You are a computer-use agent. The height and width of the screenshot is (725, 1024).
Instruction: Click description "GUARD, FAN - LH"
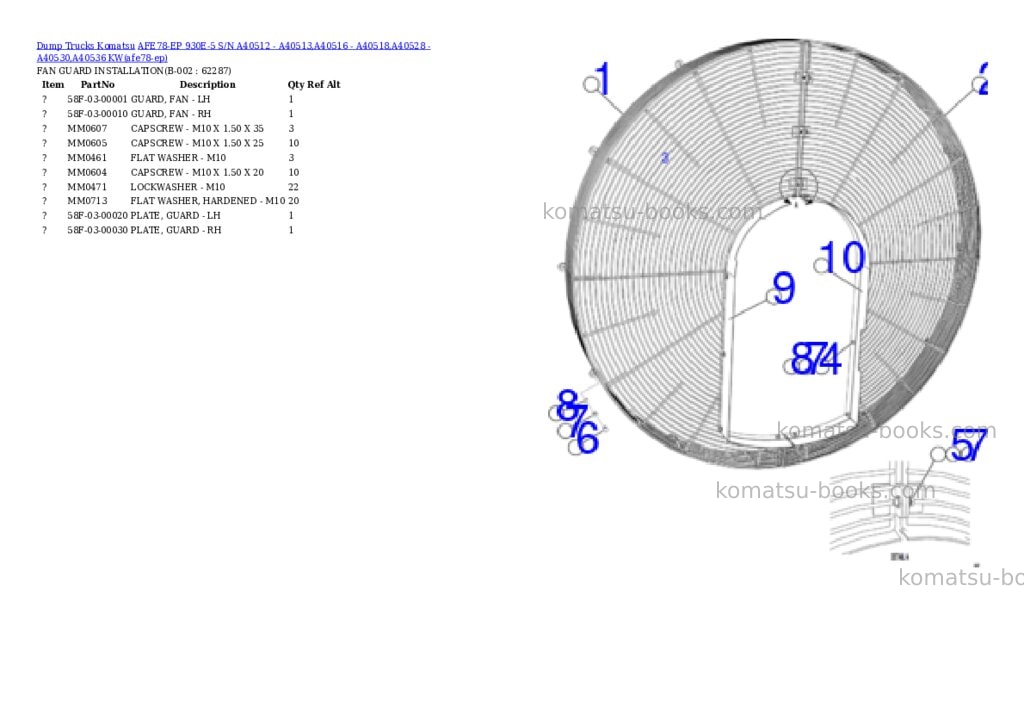(x=170, y=99)
